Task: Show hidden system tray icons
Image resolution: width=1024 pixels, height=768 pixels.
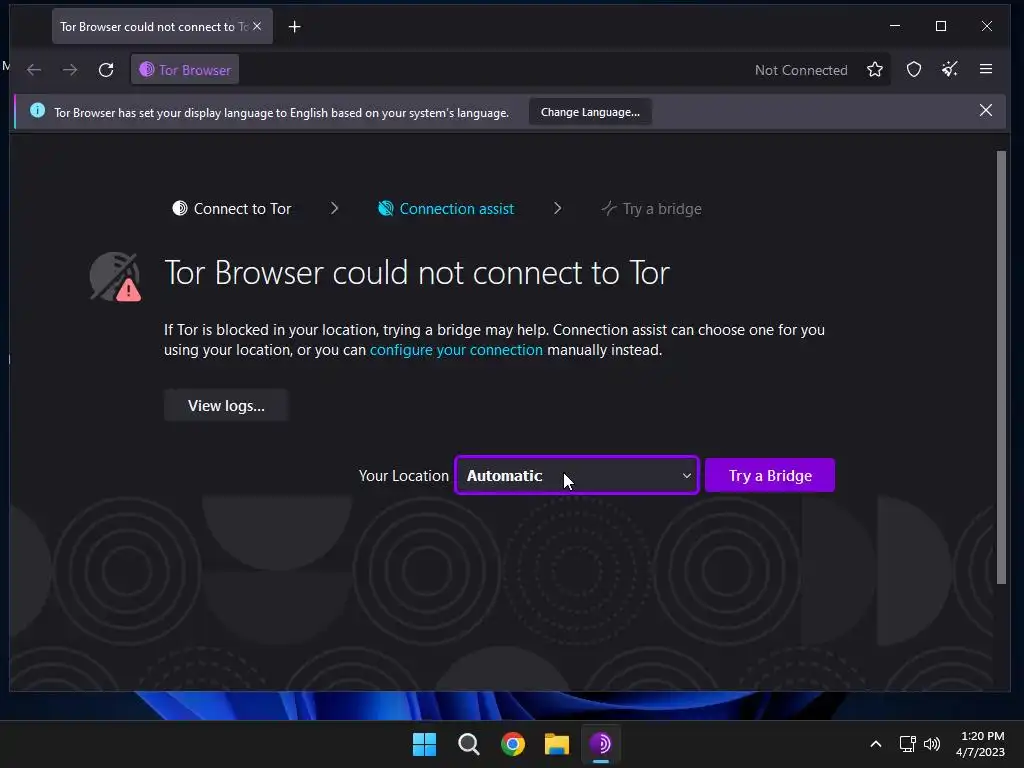Action: (876, 744)
